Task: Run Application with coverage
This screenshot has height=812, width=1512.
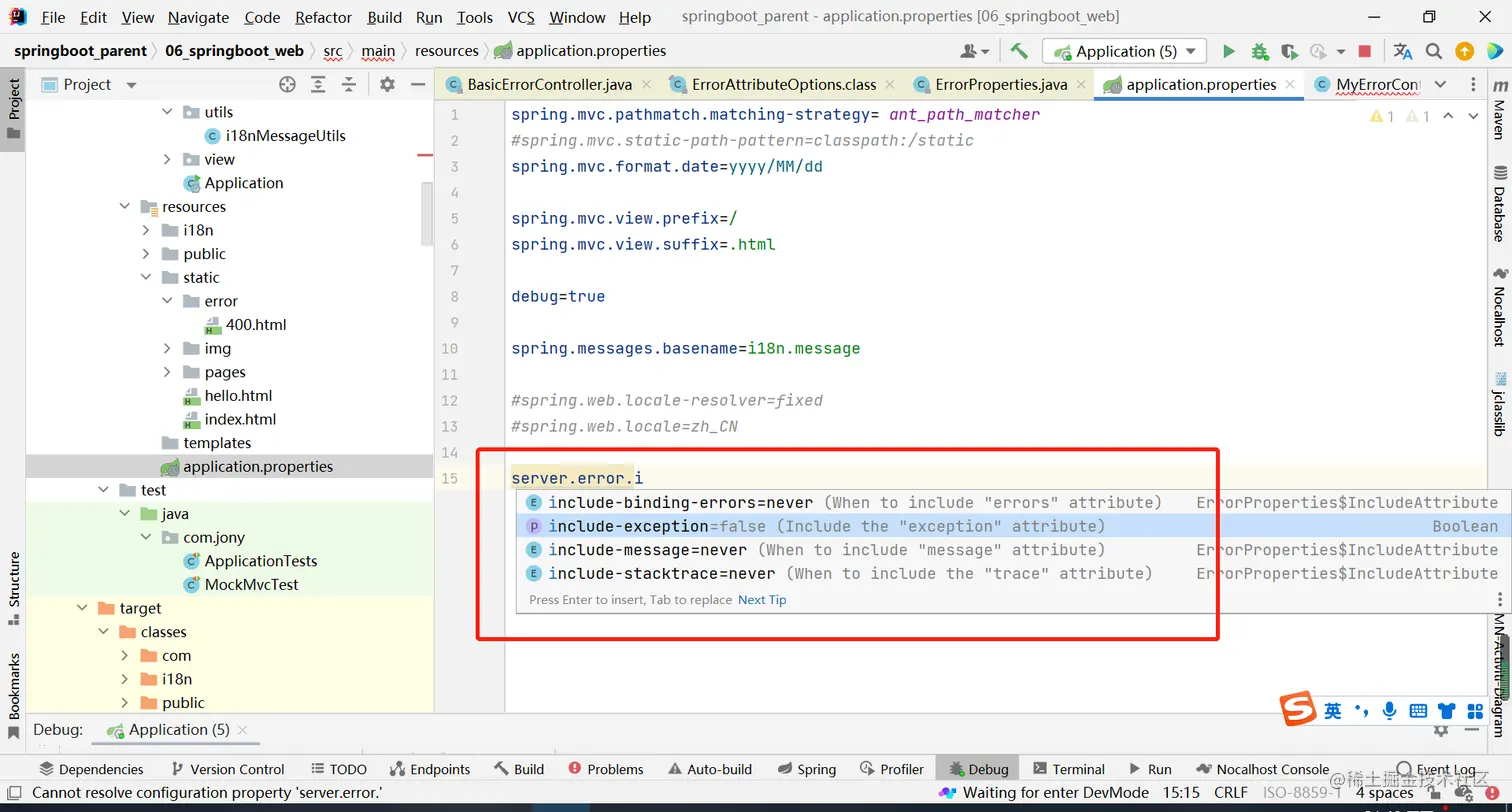Action: pyautogui.click(x=1290, y=51)
